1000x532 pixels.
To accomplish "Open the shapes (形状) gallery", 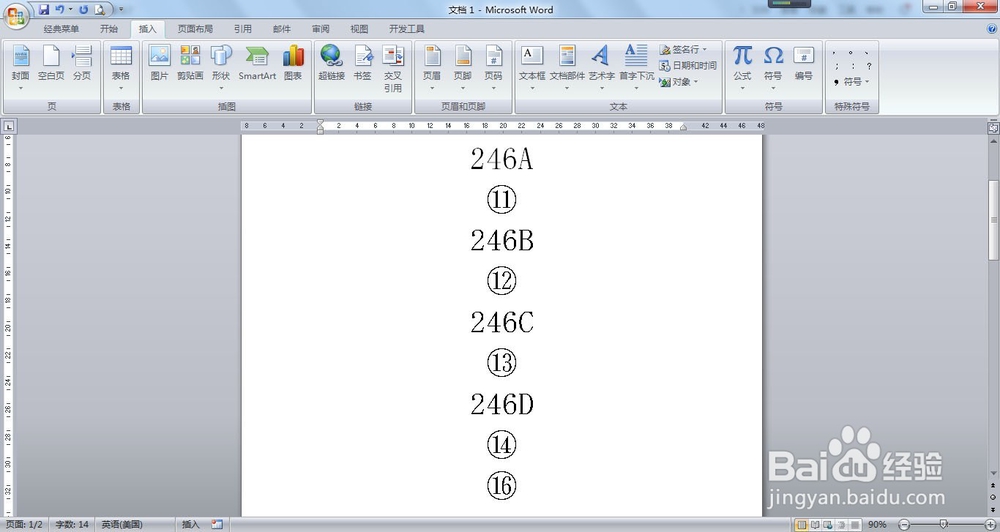I will click(221, 67).
